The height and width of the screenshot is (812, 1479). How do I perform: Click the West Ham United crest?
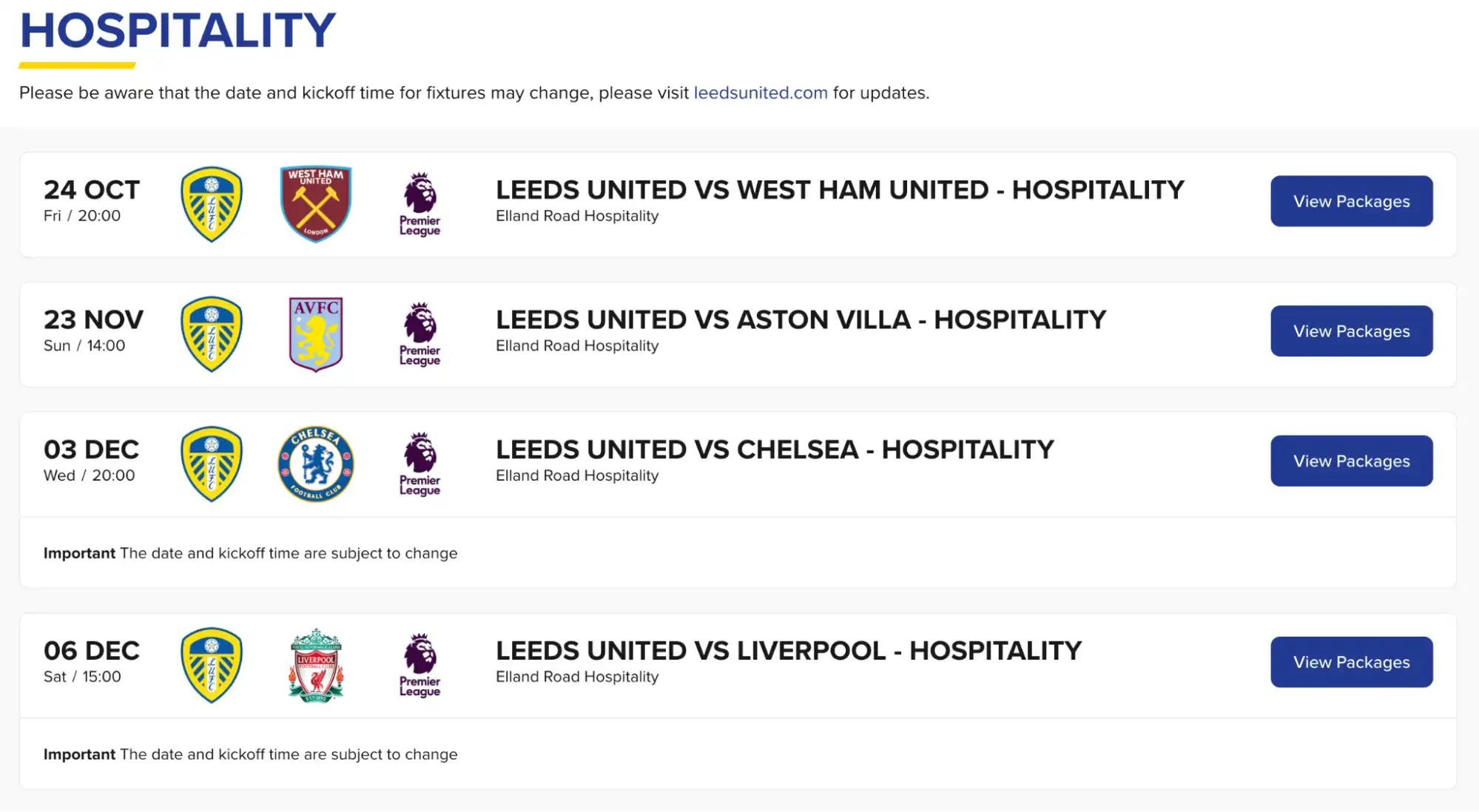(x=316, y=204)
